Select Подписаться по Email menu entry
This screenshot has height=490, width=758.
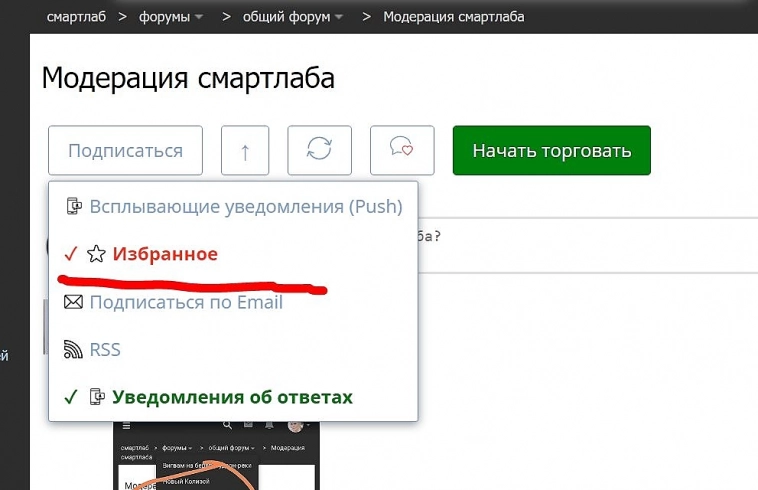tap(186, 302)
